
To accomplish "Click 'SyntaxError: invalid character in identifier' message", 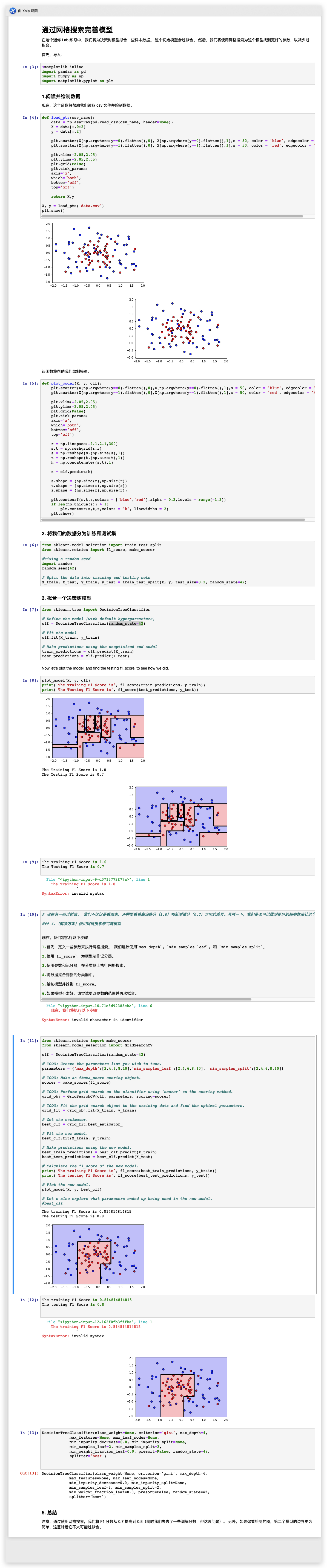I will pos(91,1019).
